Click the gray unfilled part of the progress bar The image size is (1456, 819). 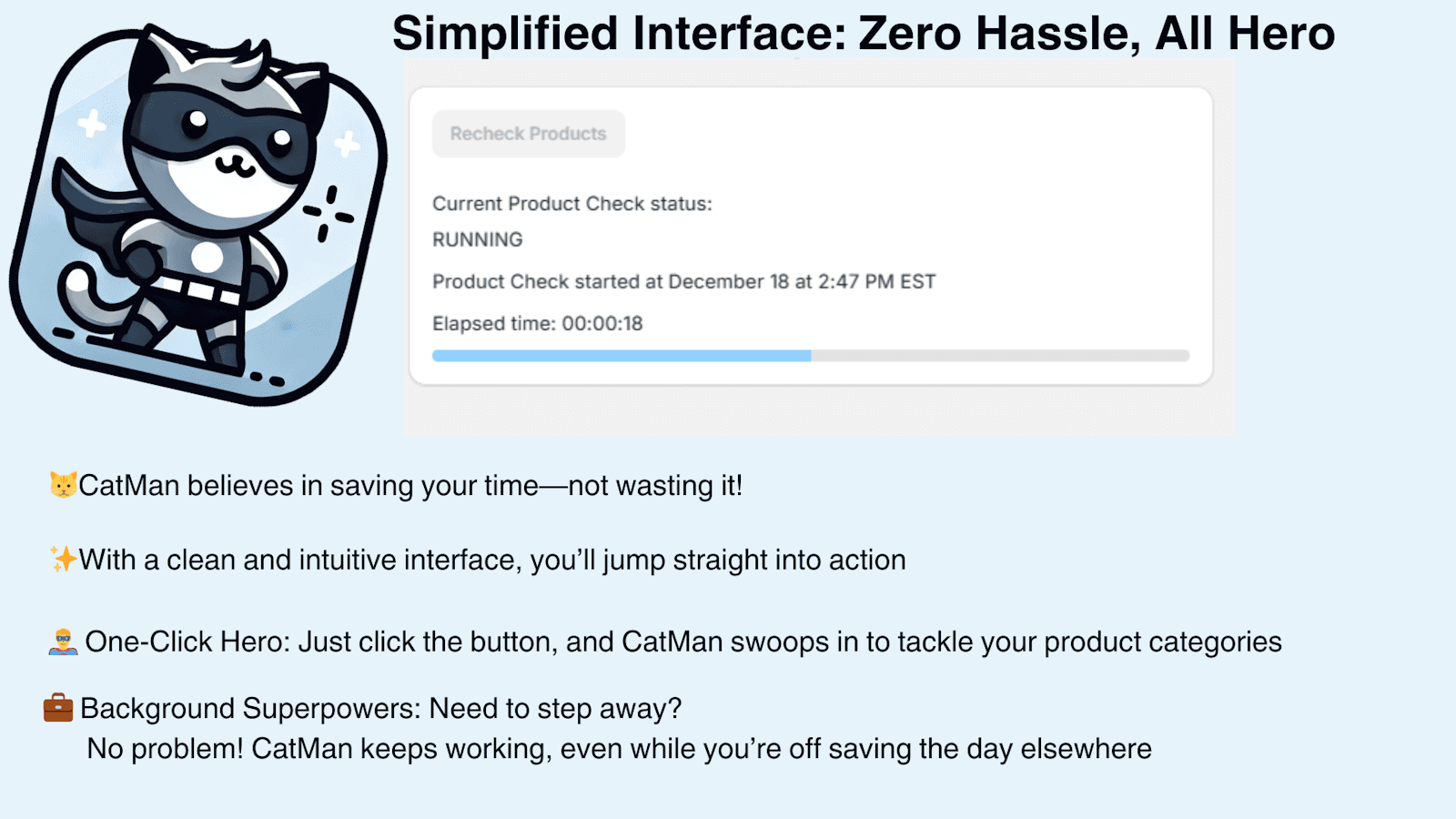pyautogui.click(x=999, y=356)
